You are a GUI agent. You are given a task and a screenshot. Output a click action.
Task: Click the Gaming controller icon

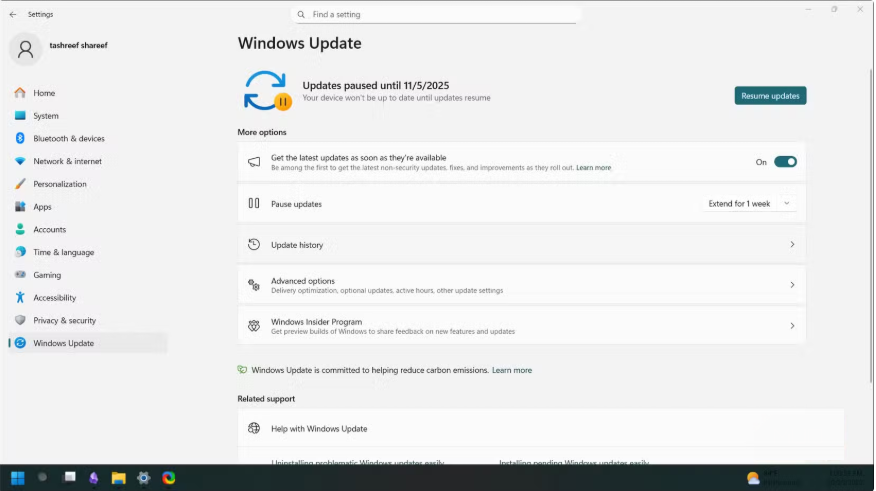coord(20,275)
